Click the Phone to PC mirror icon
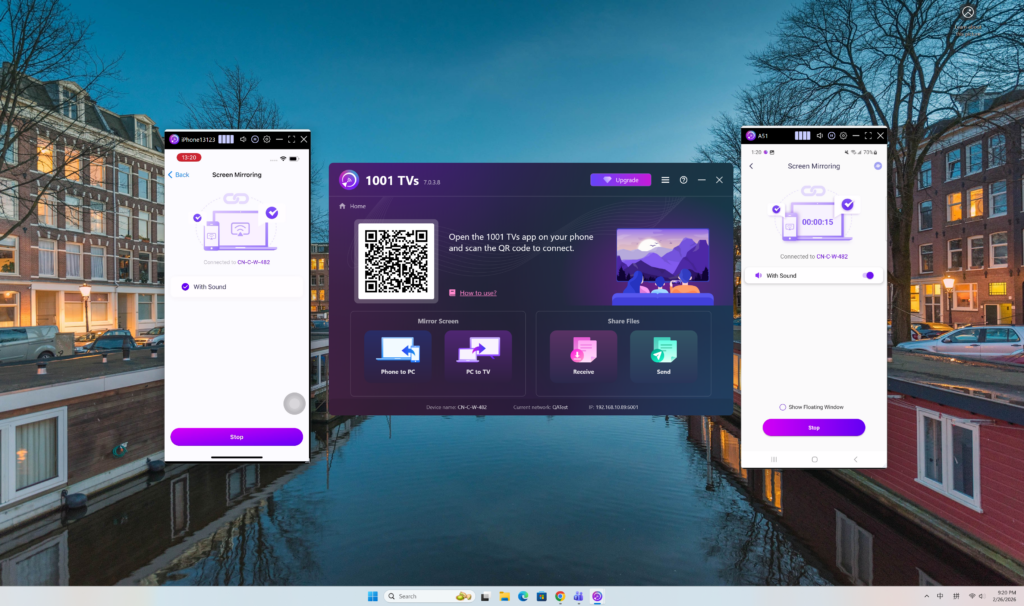 coord(398,352)
